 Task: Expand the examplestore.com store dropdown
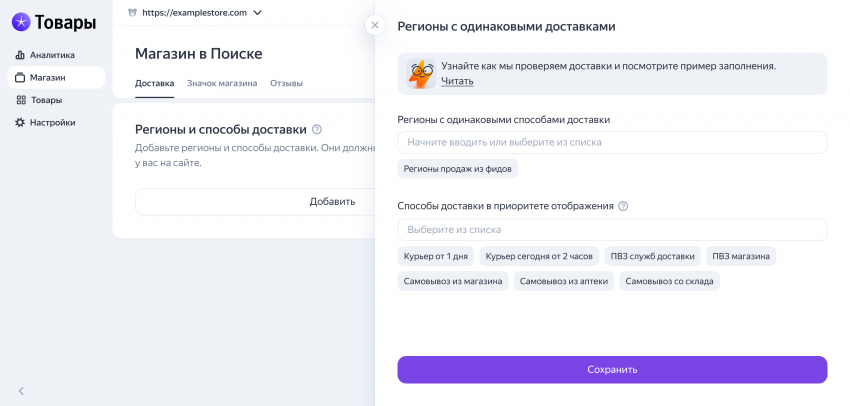point(257,13)
